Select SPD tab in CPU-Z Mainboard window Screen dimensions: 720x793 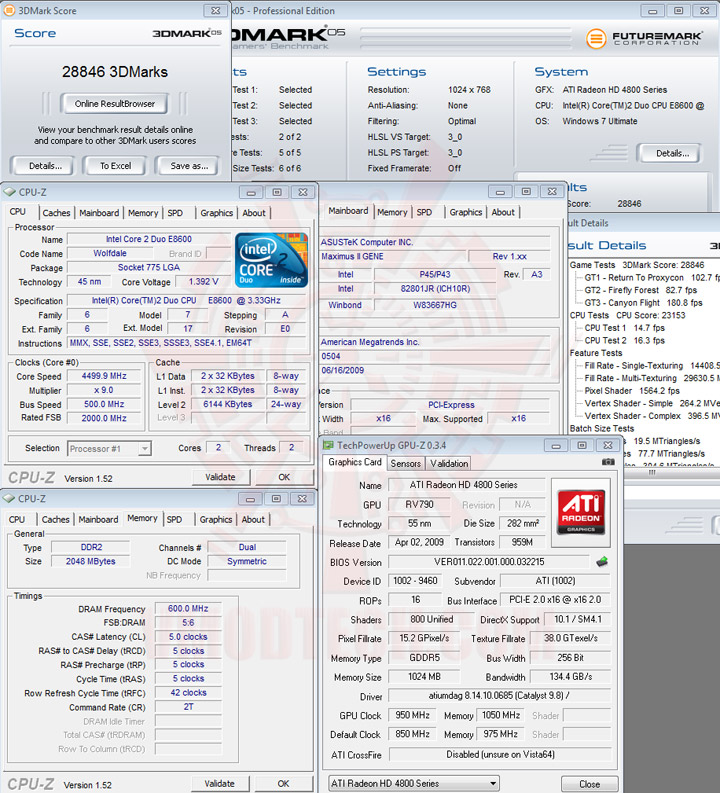(424, 212)
